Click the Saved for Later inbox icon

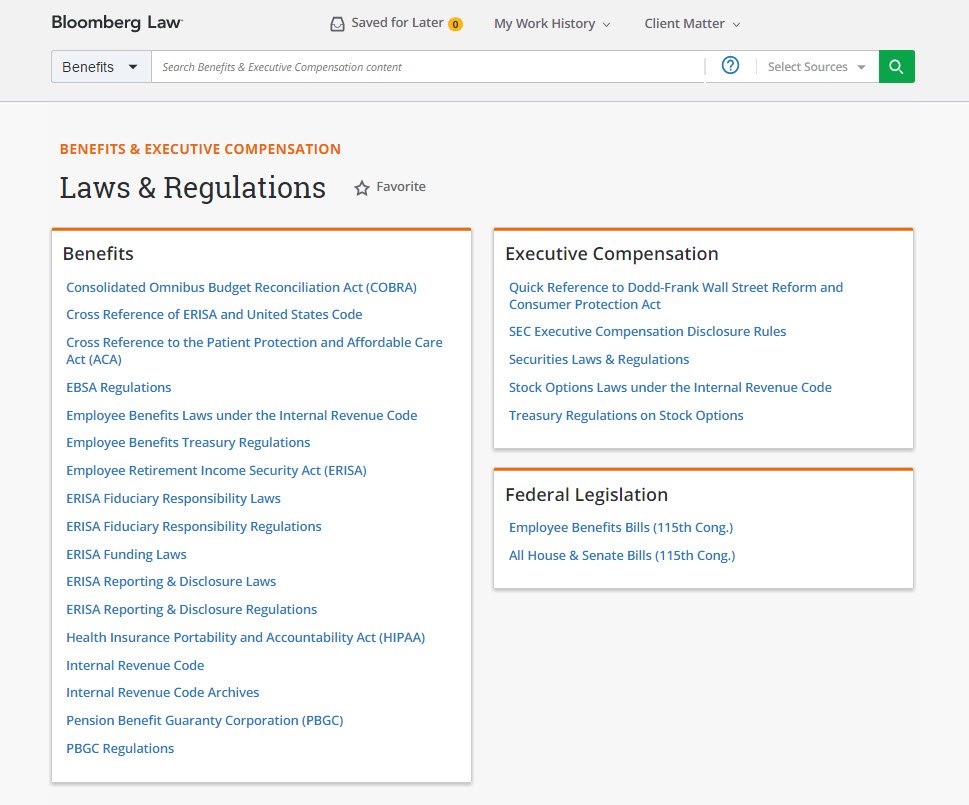(337, 23)
